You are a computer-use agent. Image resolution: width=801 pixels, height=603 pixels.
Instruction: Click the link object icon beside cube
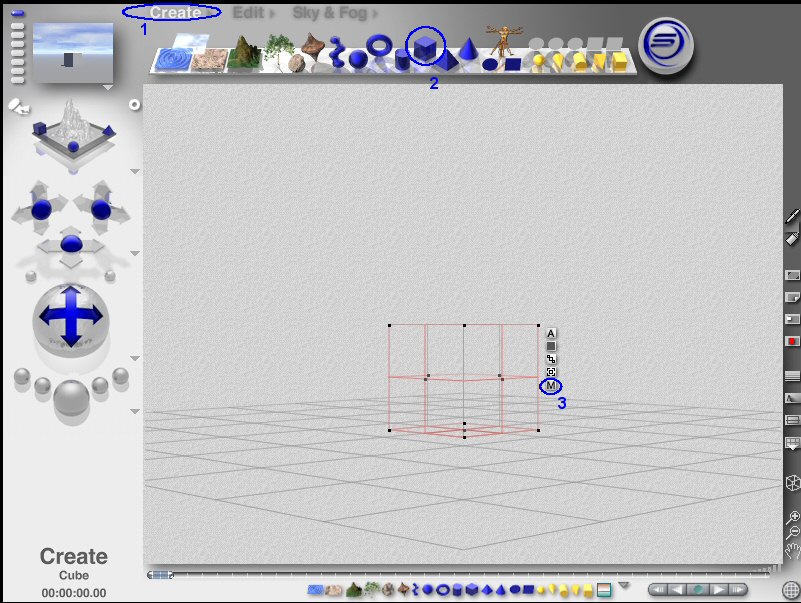(x=551, y=359)
